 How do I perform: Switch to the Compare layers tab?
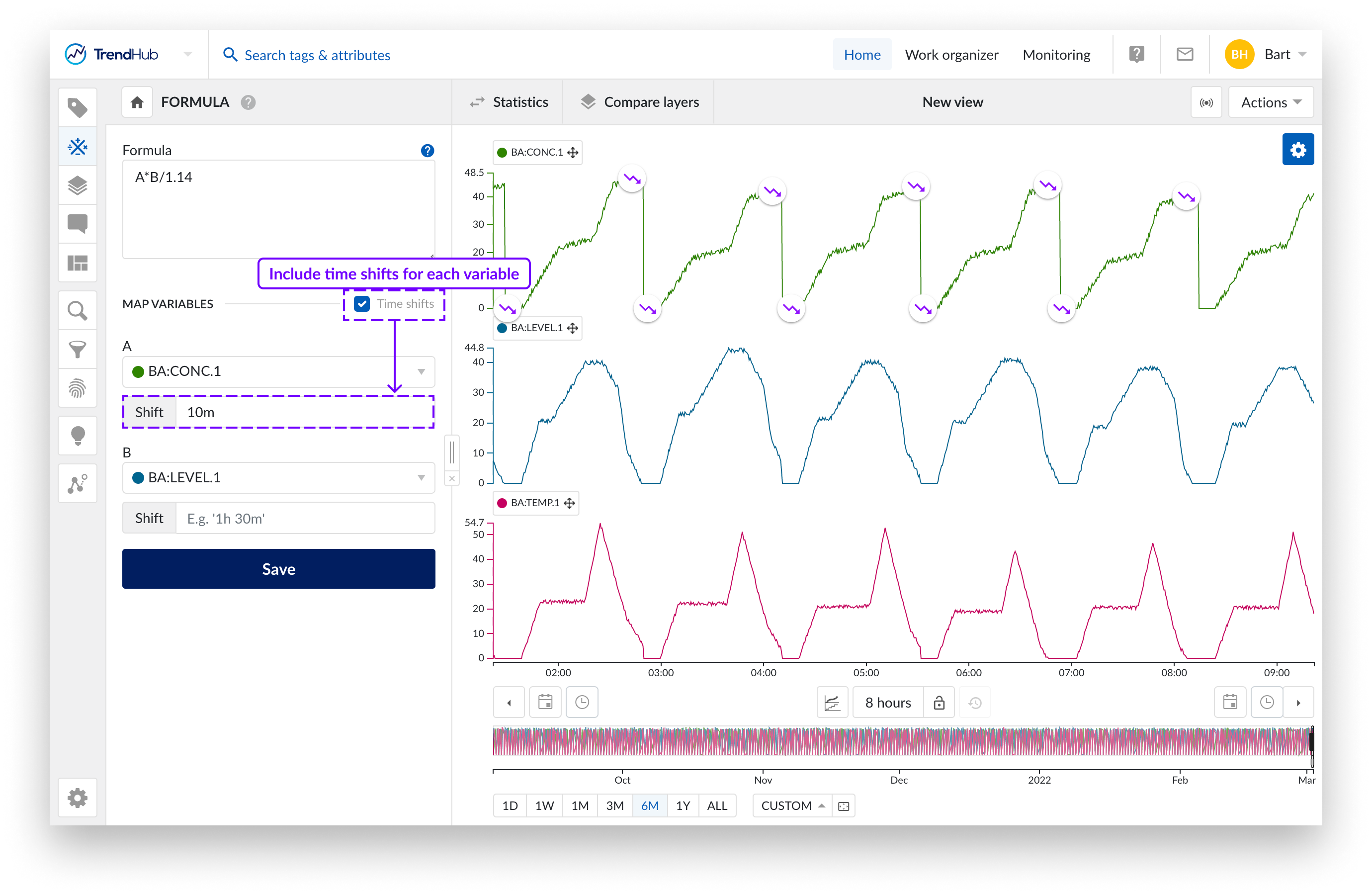pyautogui.click(x=639, y=102)
